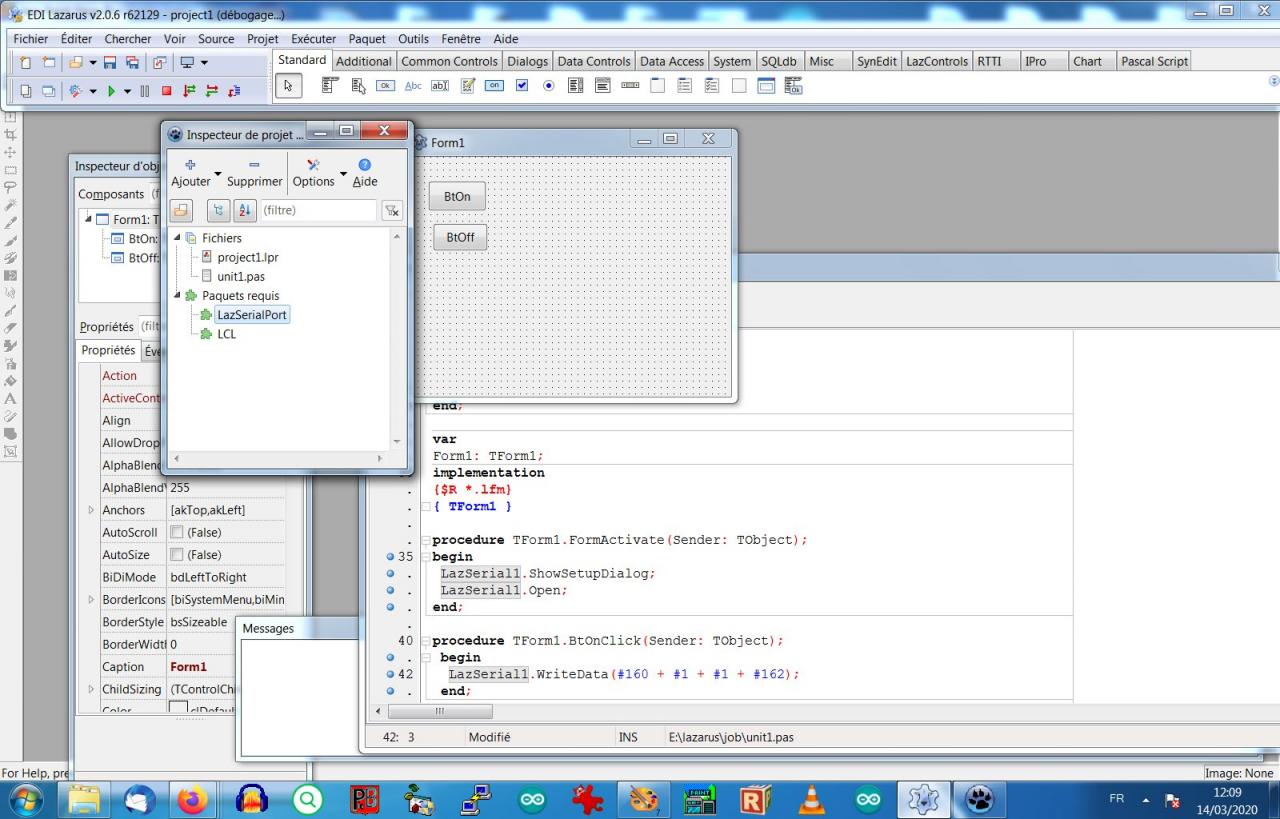The image size is (1280, 819).
Task: Click the View Forms toolbar icon
Action: [x=48, y=91]
